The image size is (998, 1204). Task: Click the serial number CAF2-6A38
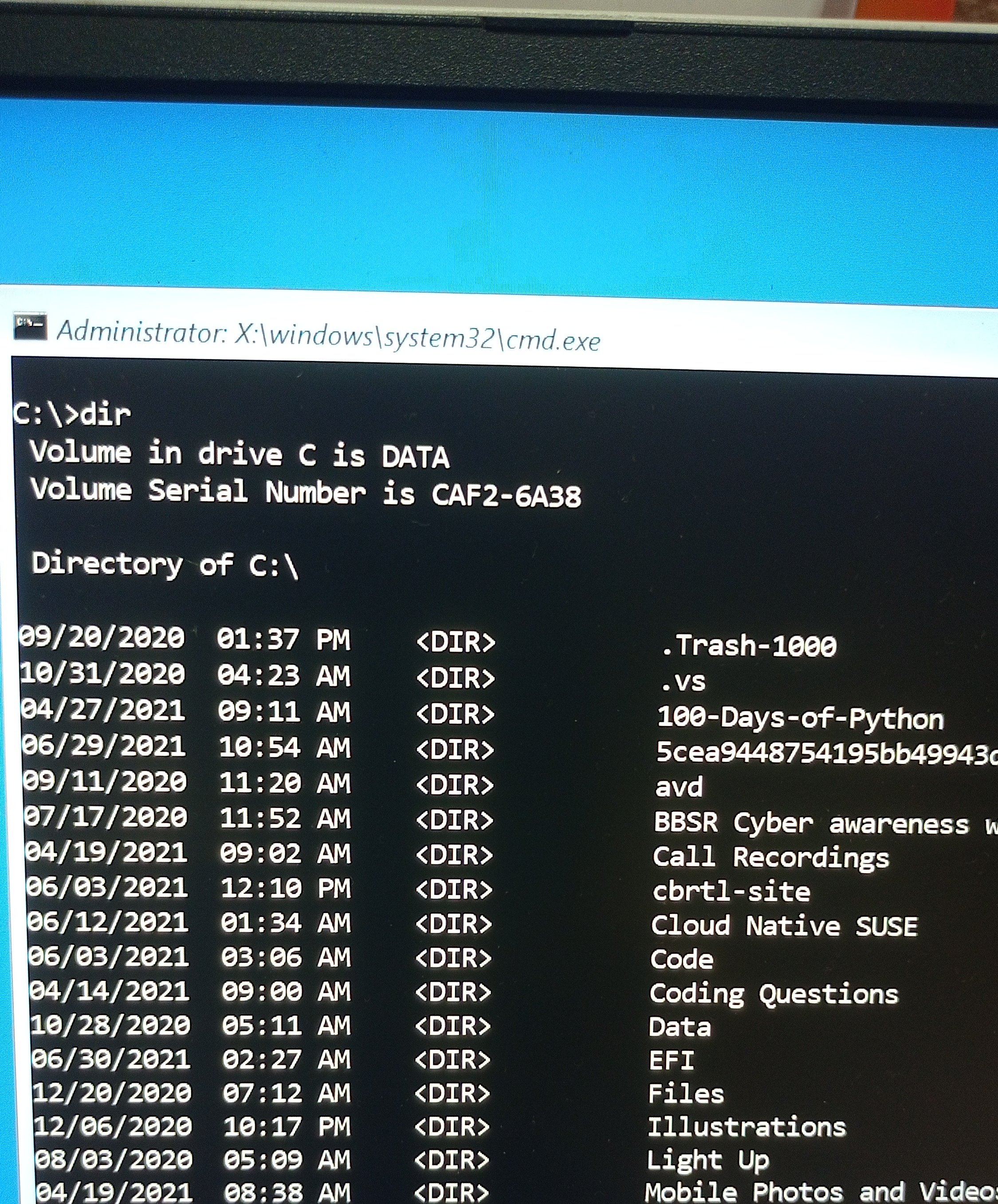tap(507, 495)
